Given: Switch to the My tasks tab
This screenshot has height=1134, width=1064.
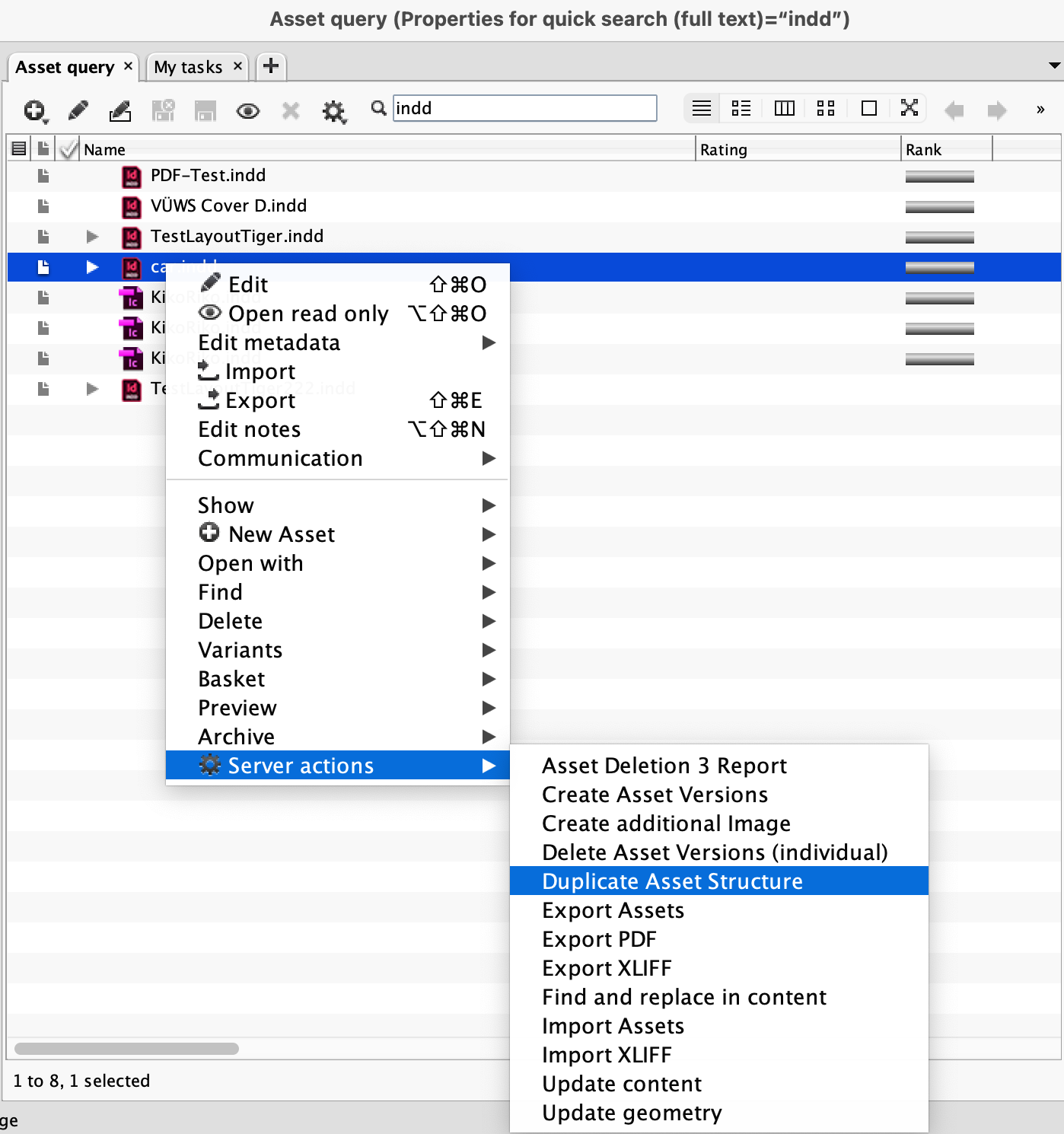Looking at the screenshot, I should pos(188,67).
